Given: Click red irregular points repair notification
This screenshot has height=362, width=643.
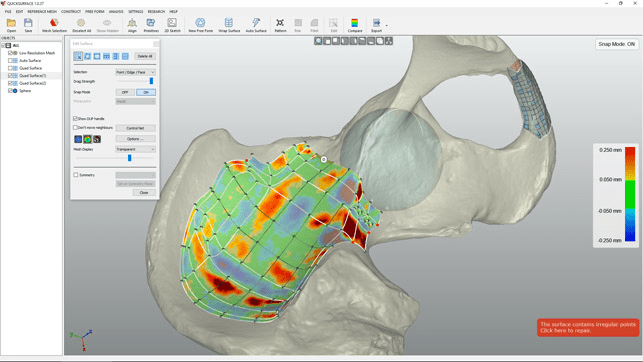Looking at the screenshot, I should pos(588,327).
